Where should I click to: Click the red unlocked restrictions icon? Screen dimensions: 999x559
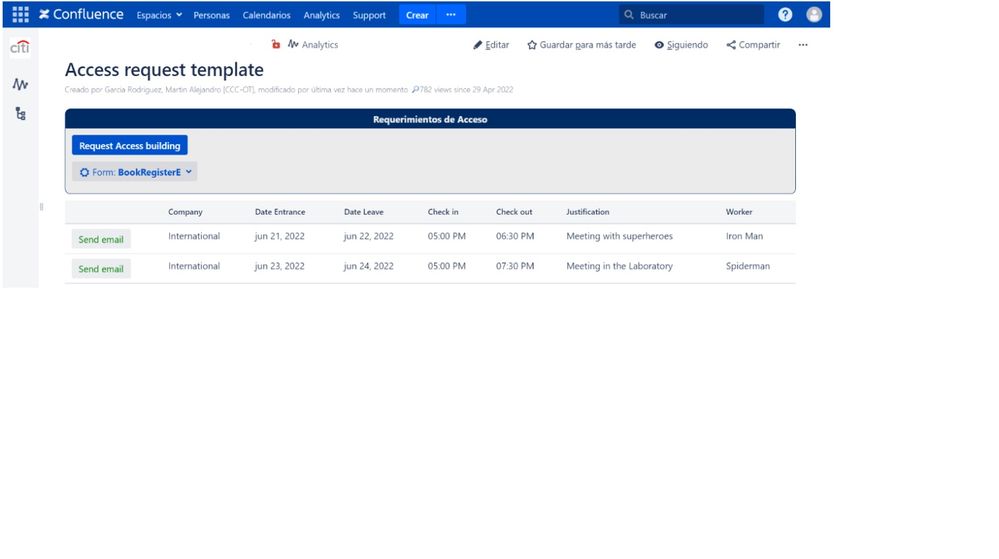tap(275, 44)
